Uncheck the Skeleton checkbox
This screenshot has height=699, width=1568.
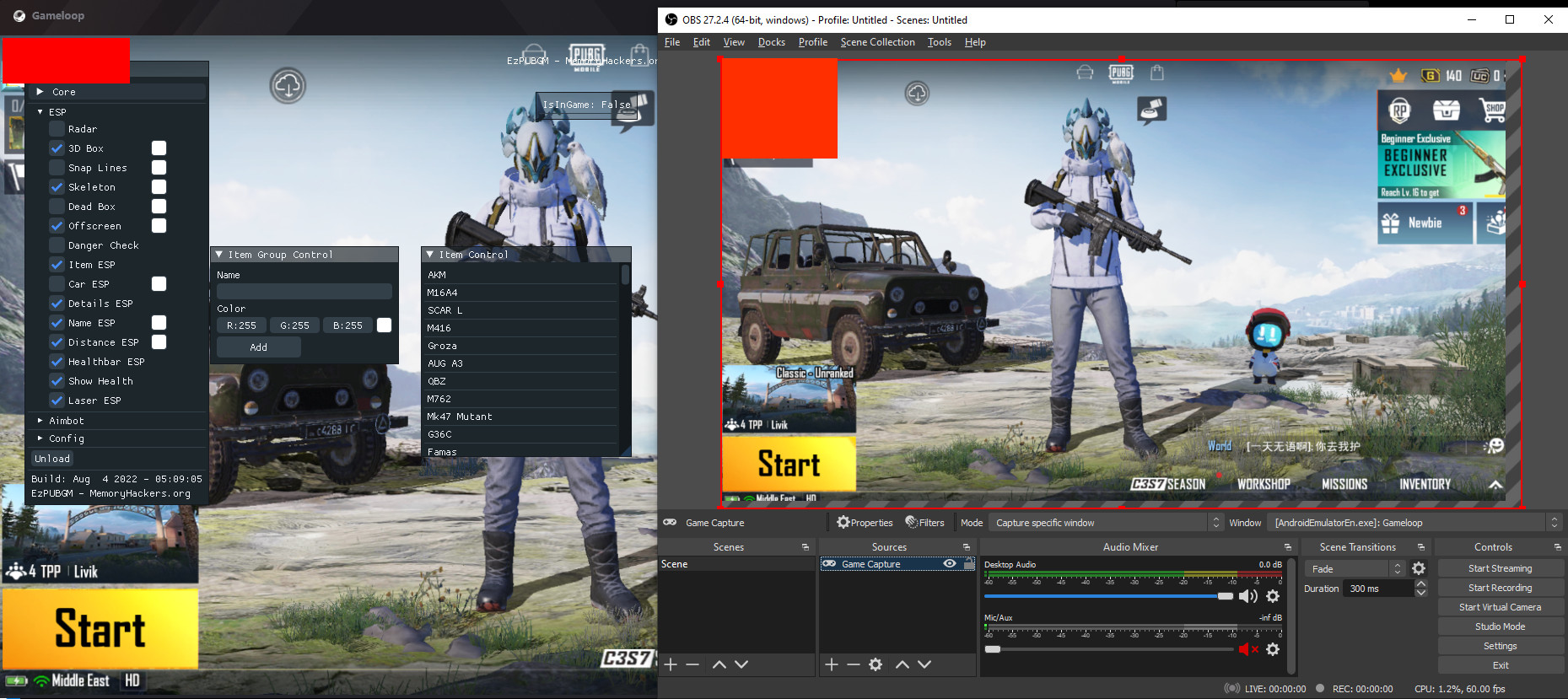click(57, 187)
